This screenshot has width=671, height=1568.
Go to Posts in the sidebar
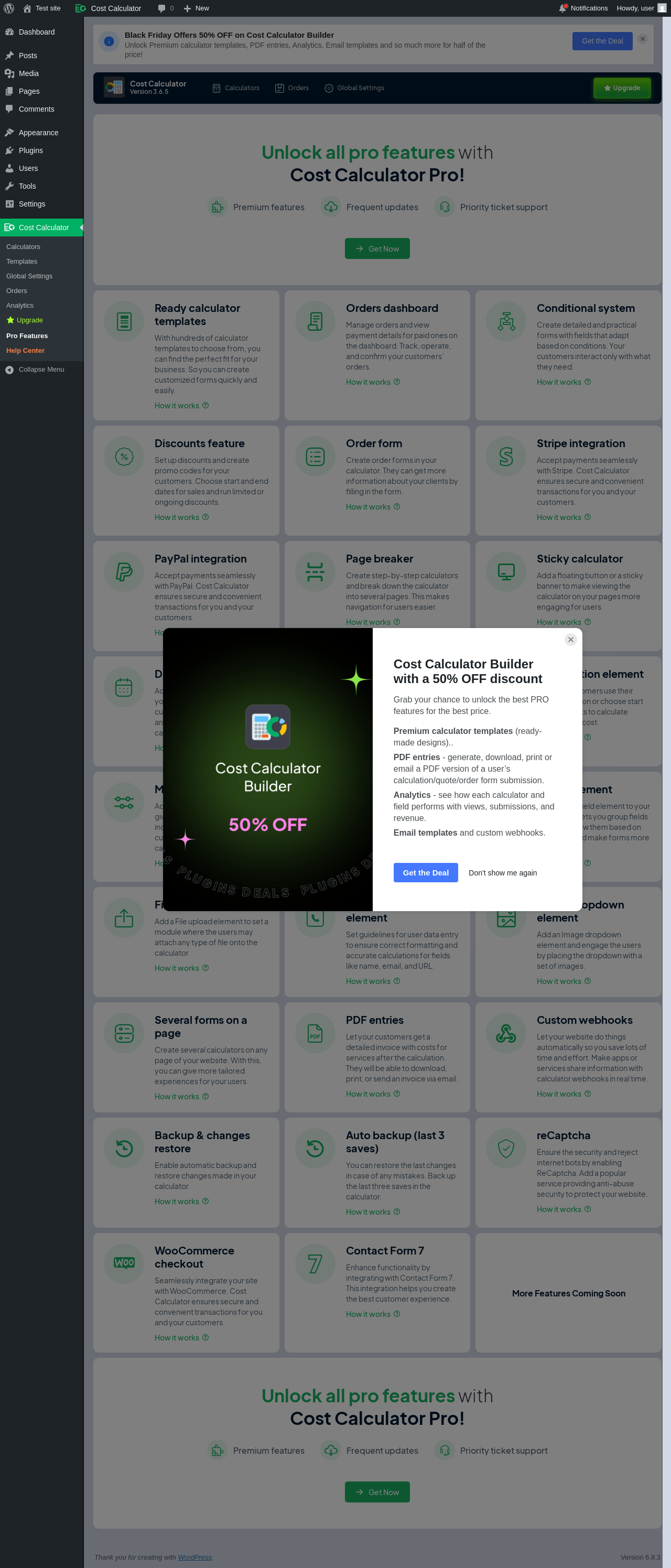[41, 56]
